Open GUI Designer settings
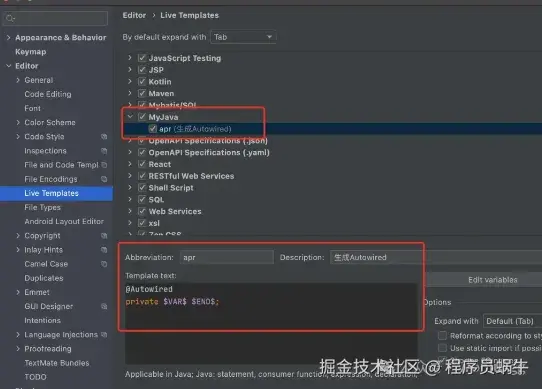 pos(49,306)
